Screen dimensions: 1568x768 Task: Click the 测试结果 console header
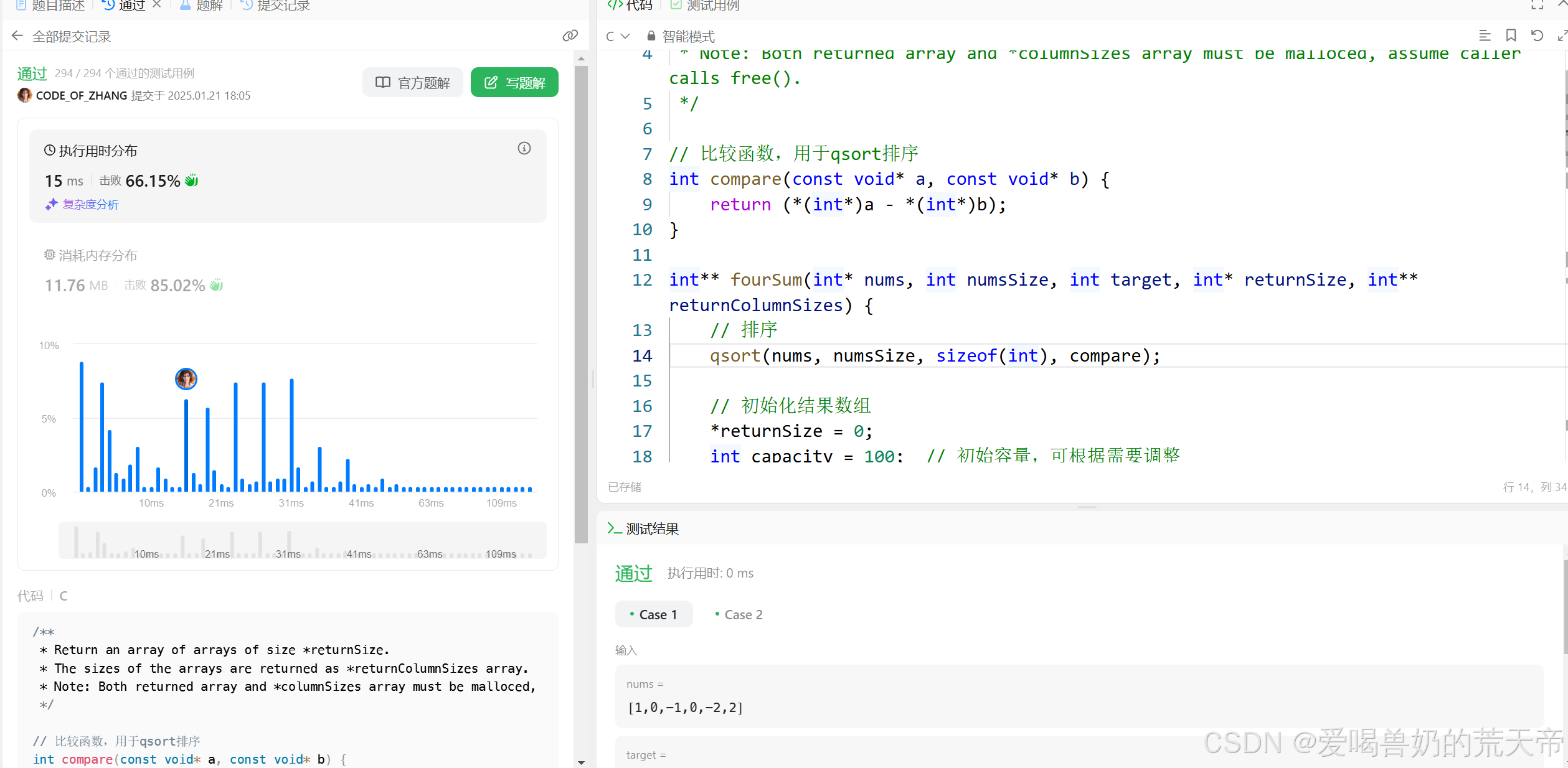(x=643, y=528)
